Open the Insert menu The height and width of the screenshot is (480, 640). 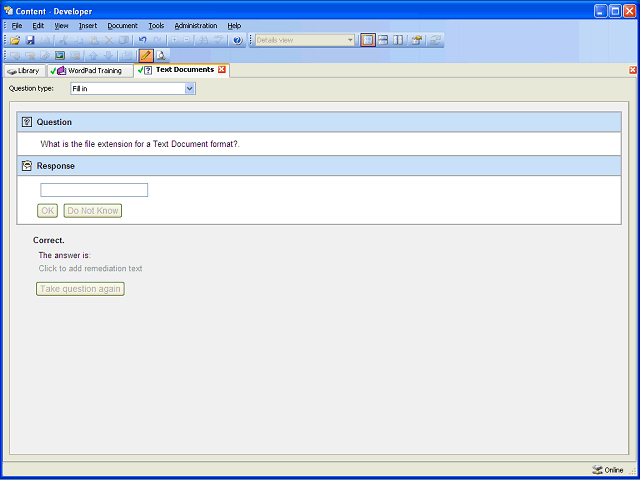click(x=88, y=26)
